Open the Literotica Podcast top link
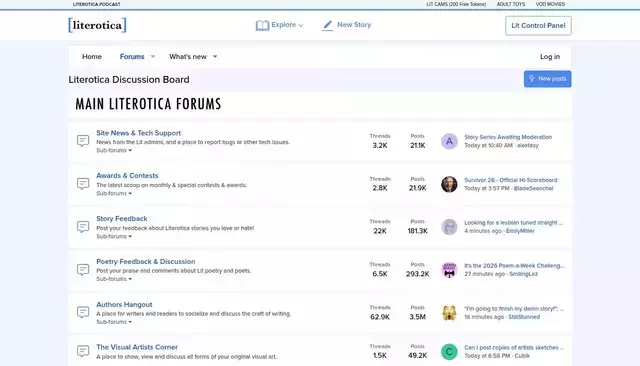 [96, 4]
